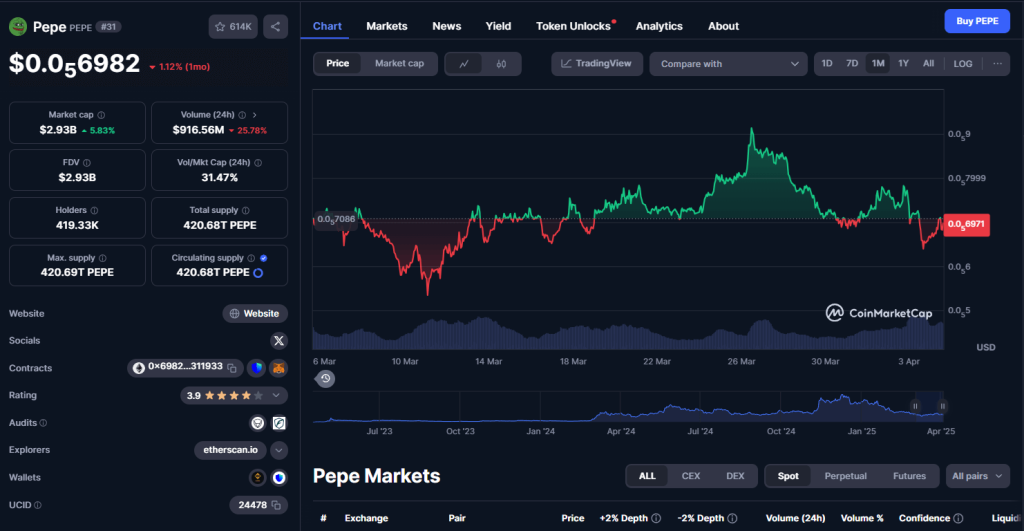1024x531 pixels.
Task: Open the Yield tab
Action: pos(498,26)
